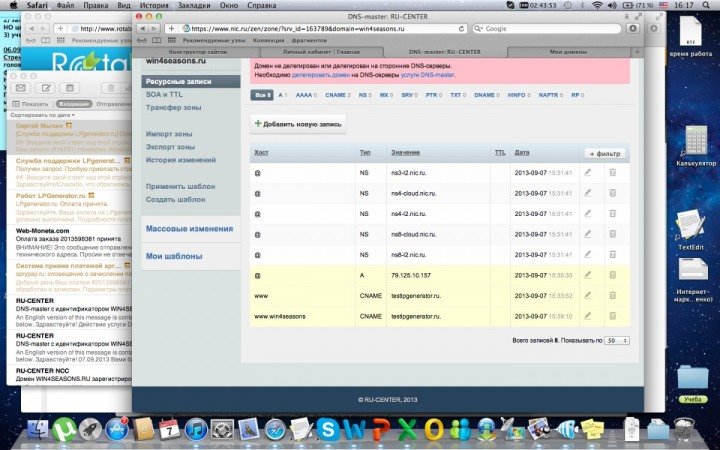Open the App Store Dock icon
Image resolution: width=720 pixels, height=450 pixels.
click(118, 431)
